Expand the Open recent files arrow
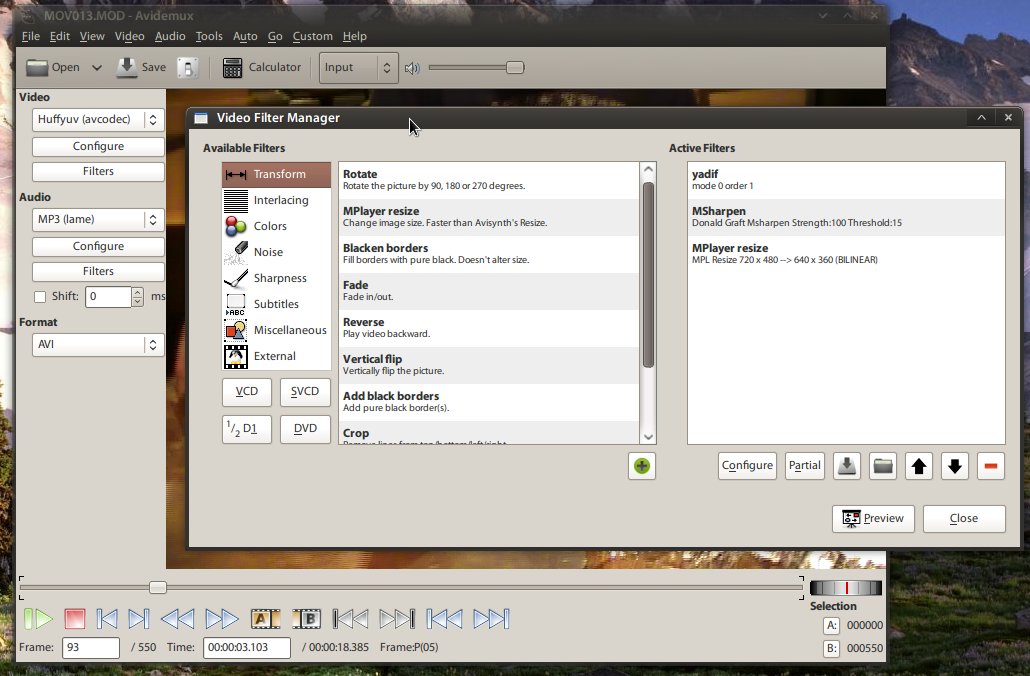Viewport: 1030px width, 676px height. point(97,68)
